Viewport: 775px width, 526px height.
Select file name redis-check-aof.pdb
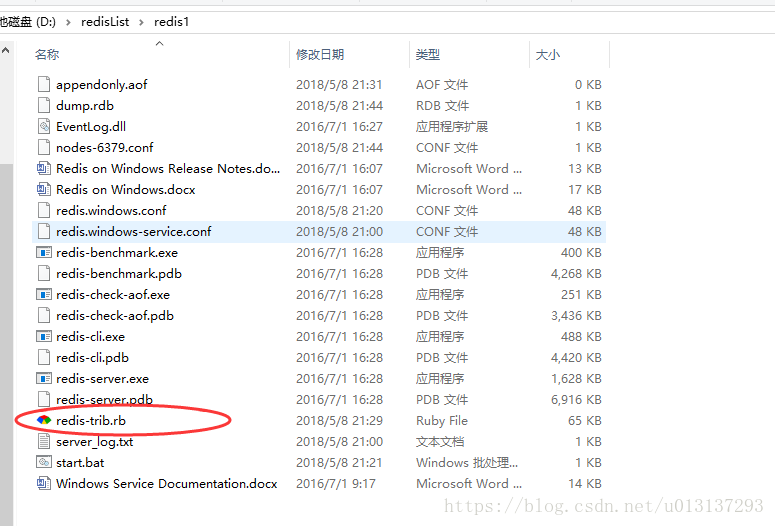coord(115,315)
